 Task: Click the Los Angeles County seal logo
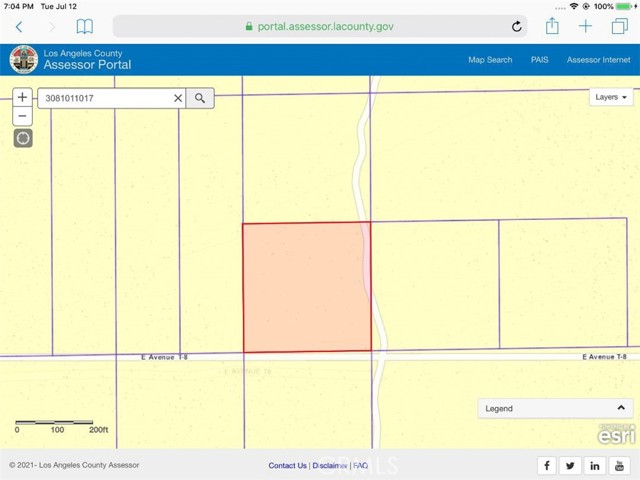[24, 60]
